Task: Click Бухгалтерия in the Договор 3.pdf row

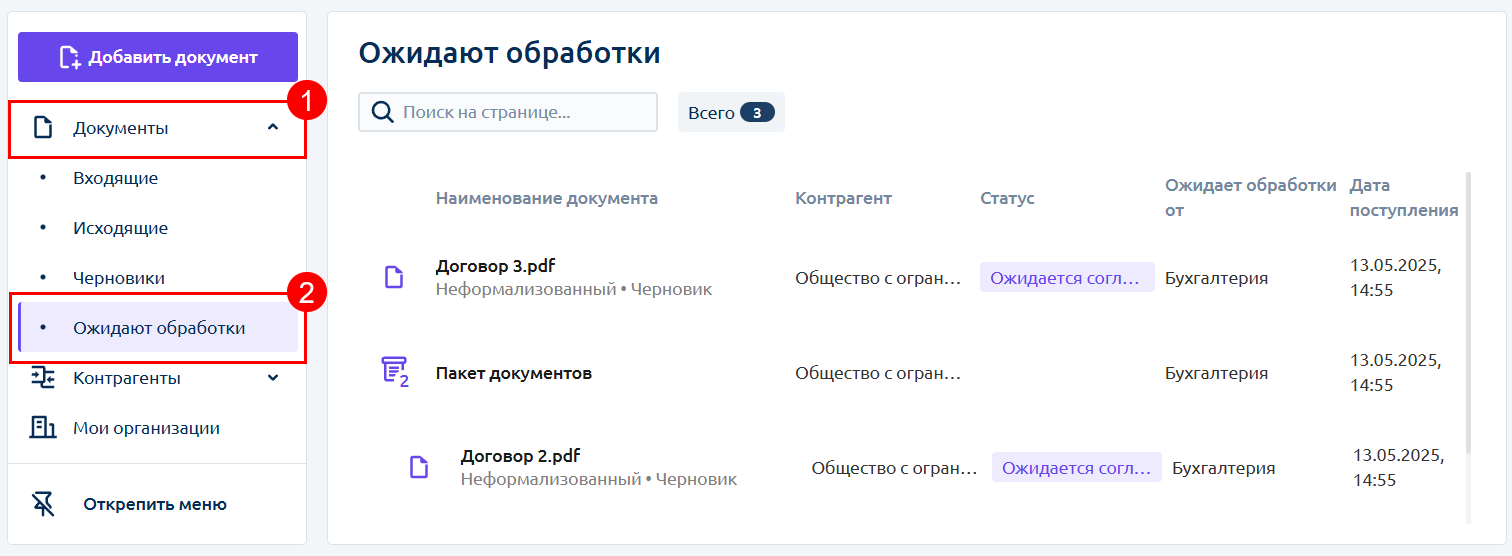Action: [x=1216, y=278]
